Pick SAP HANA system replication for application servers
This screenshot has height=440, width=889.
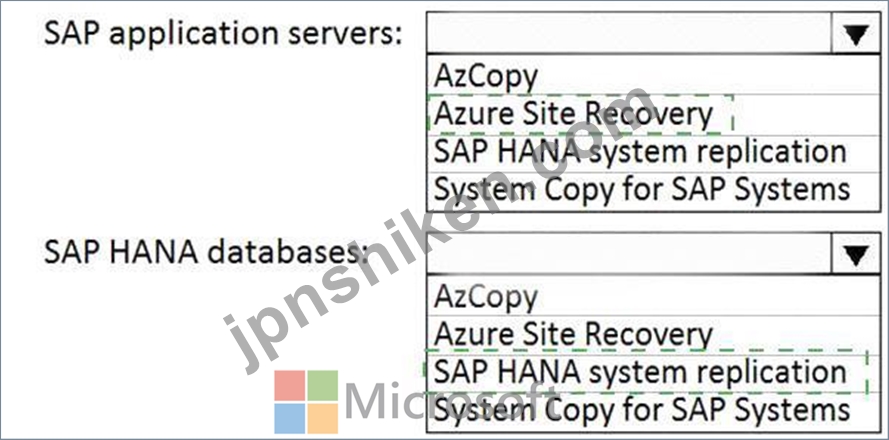click(x=652, y=153)
